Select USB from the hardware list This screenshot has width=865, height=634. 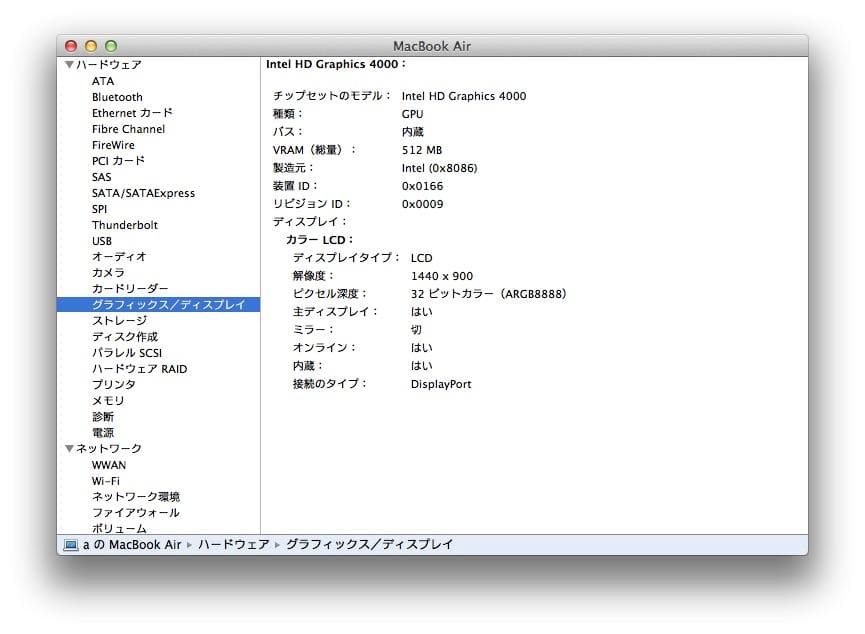coord(101,241)
